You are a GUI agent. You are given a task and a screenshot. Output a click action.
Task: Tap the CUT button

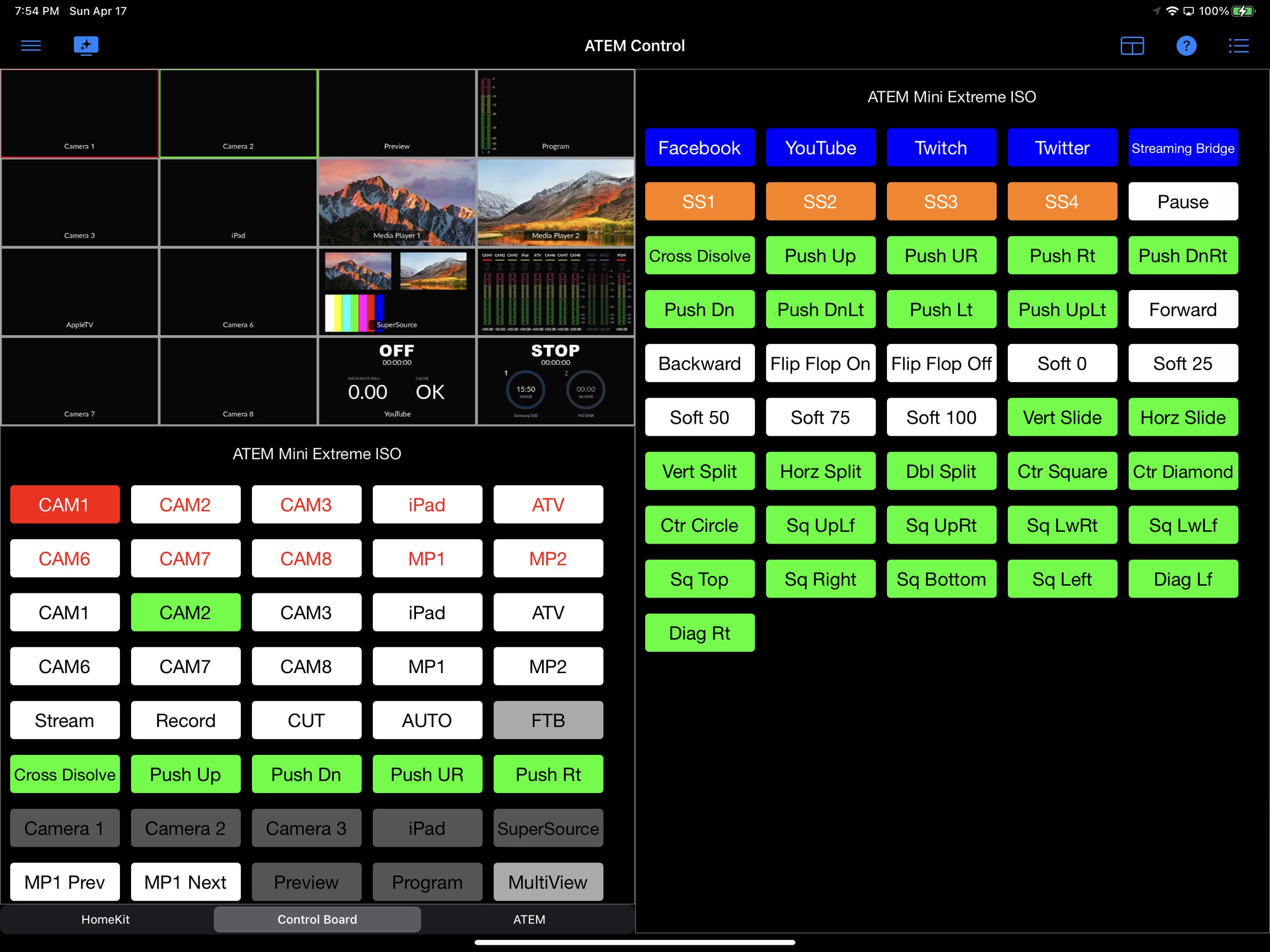[x=307, y=720]
